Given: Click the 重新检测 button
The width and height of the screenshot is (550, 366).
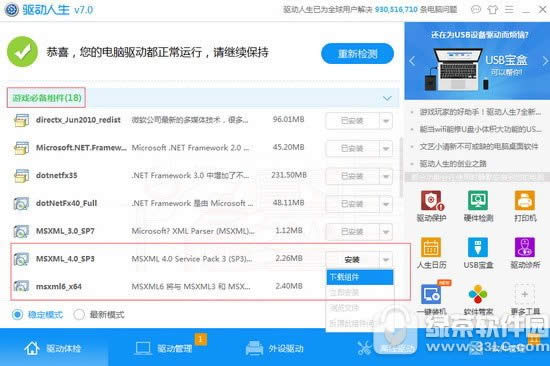Looking at the screenshot, I should pos(357,54).
